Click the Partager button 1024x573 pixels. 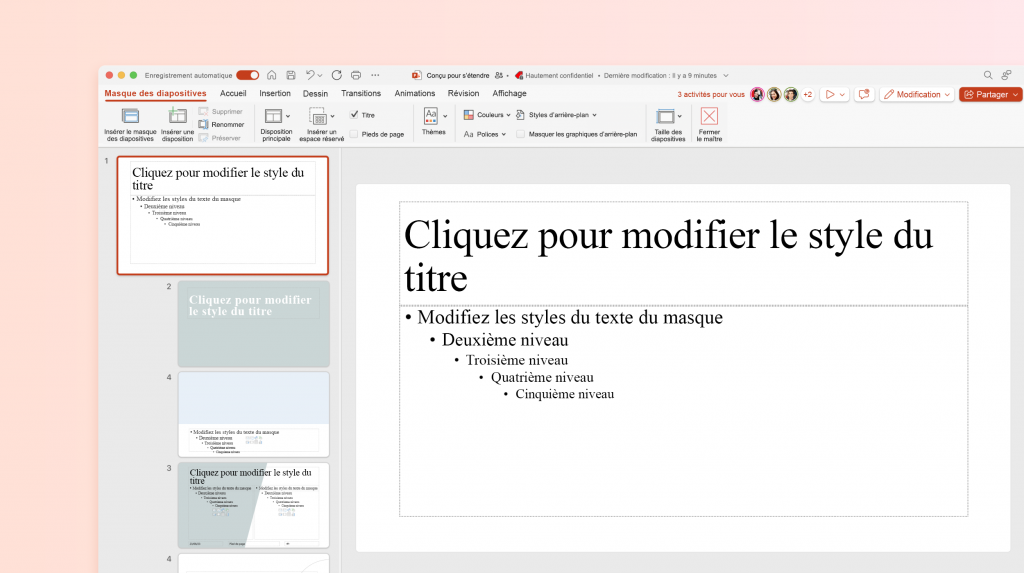tap(990, 95)
